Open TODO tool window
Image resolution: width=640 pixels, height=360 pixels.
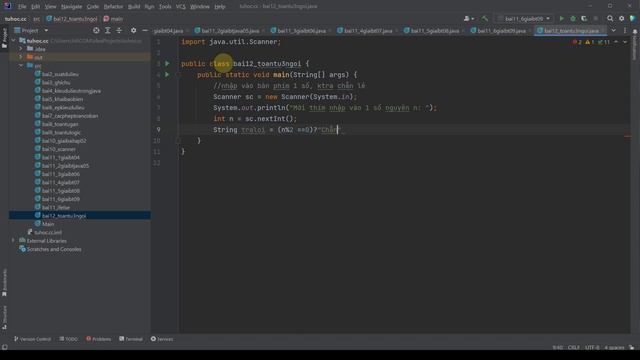tap(69, 339)
